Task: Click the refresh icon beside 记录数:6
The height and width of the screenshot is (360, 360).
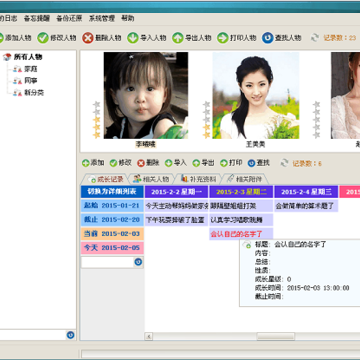Action: click(x=284, y=163)
